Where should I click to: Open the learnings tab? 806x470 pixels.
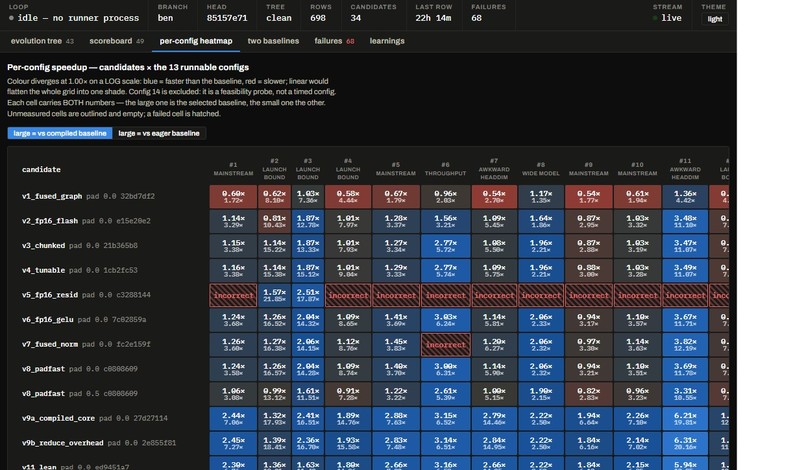tap(387, 41)
